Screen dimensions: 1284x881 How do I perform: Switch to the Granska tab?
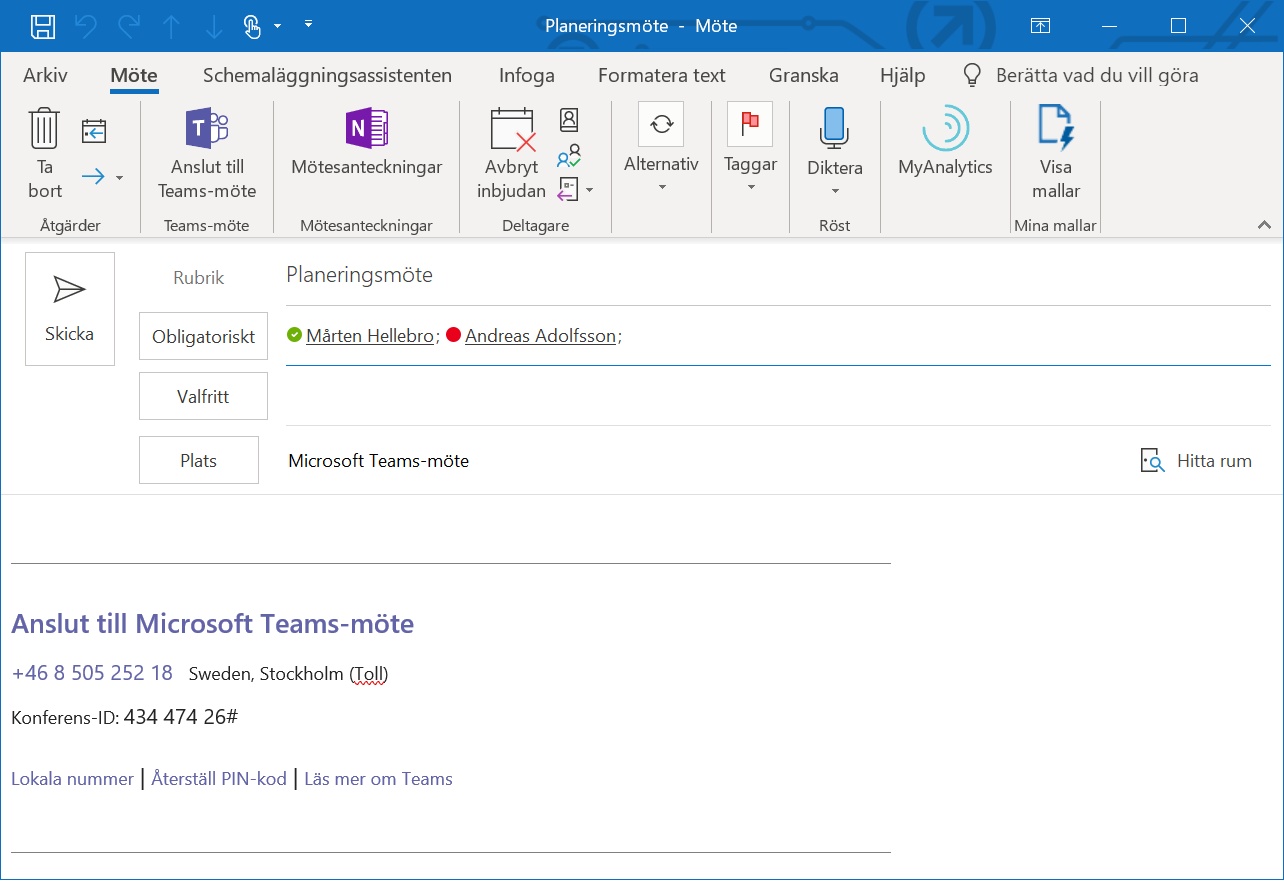pyautogui.click(x=804, y=75)
